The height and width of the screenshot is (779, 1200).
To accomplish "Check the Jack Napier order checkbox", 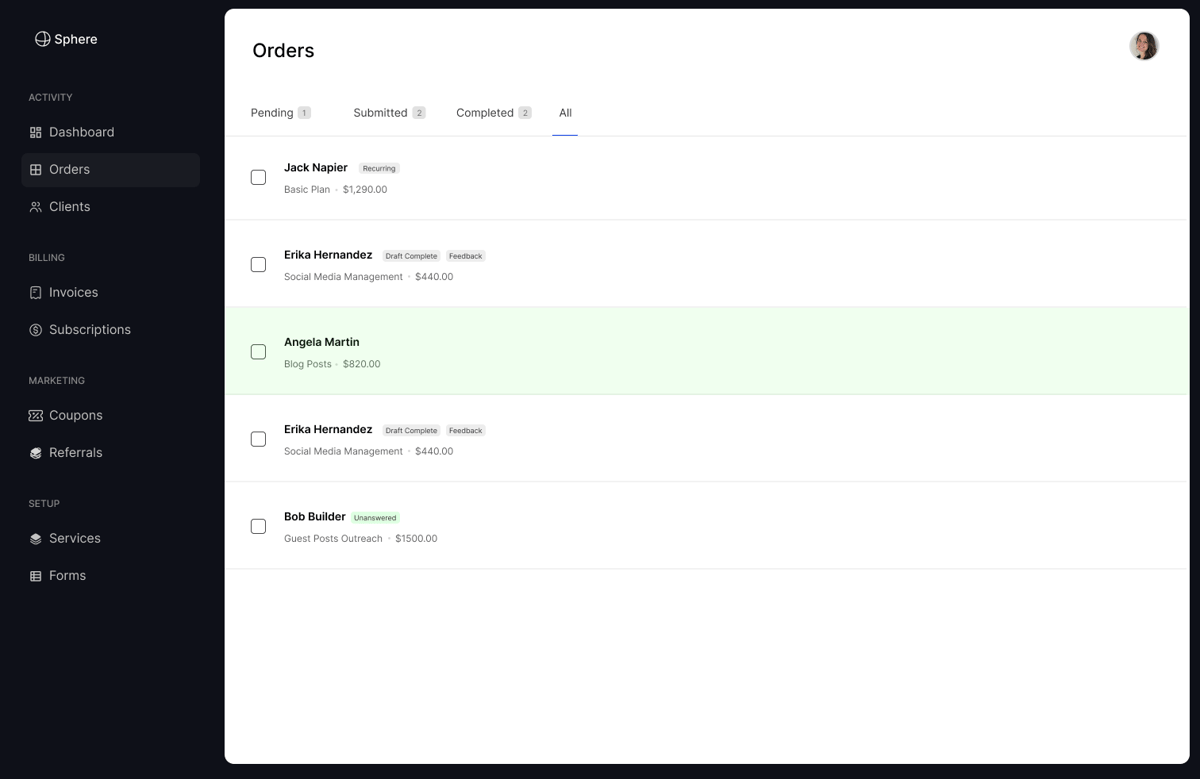I will (258, 177).
